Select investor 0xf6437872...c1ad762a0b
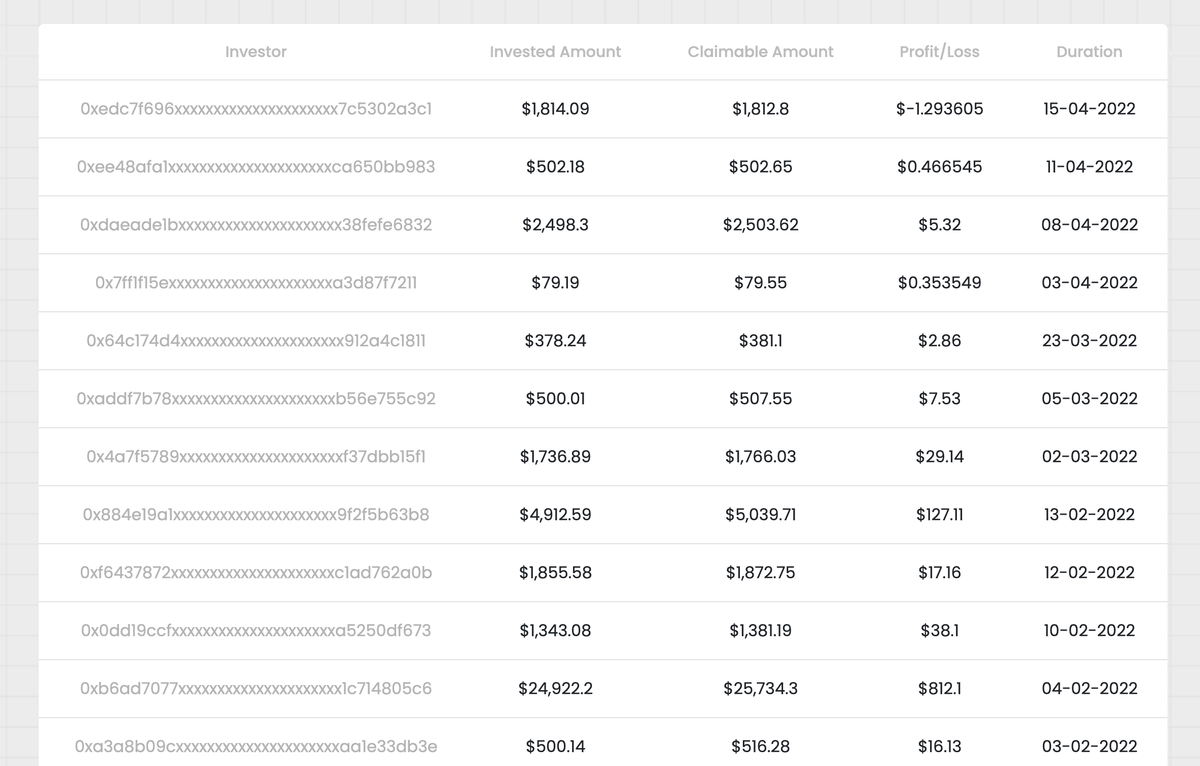The width and height of the screenshot is (1200, 766). pyautogui.click(x=256, y=573)
